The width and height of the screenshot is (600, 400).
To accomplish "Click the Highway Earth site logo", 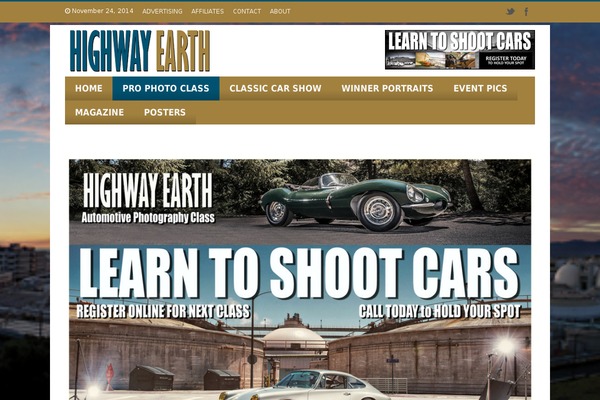I will click(140, 51).
